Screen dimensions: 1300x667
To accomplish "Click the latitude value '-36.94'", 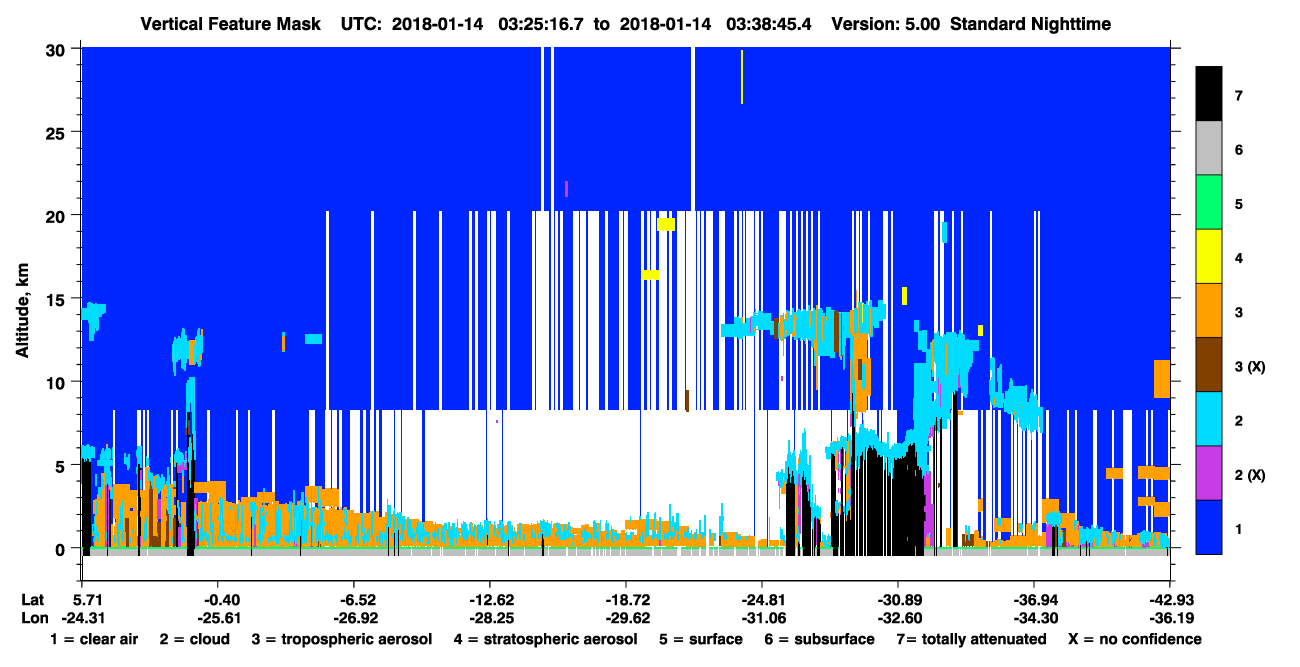I will click(x=1033, y=600).
